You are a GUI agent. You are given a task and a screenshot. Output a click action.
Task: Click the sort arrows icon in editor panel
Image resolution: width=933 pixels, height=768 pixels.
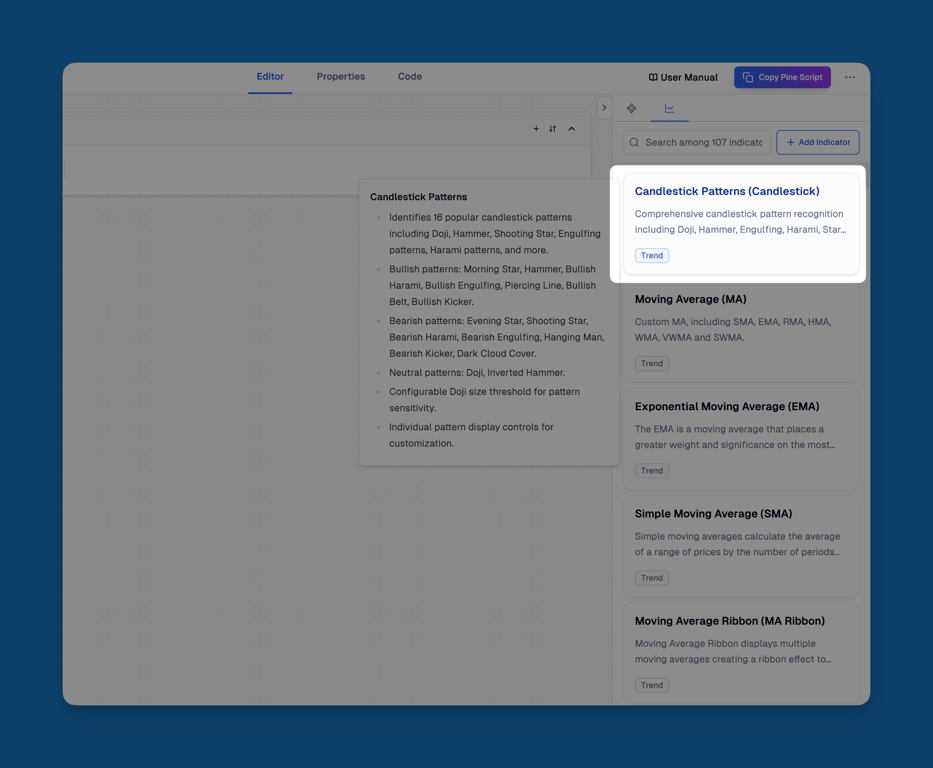pos(553,128)
